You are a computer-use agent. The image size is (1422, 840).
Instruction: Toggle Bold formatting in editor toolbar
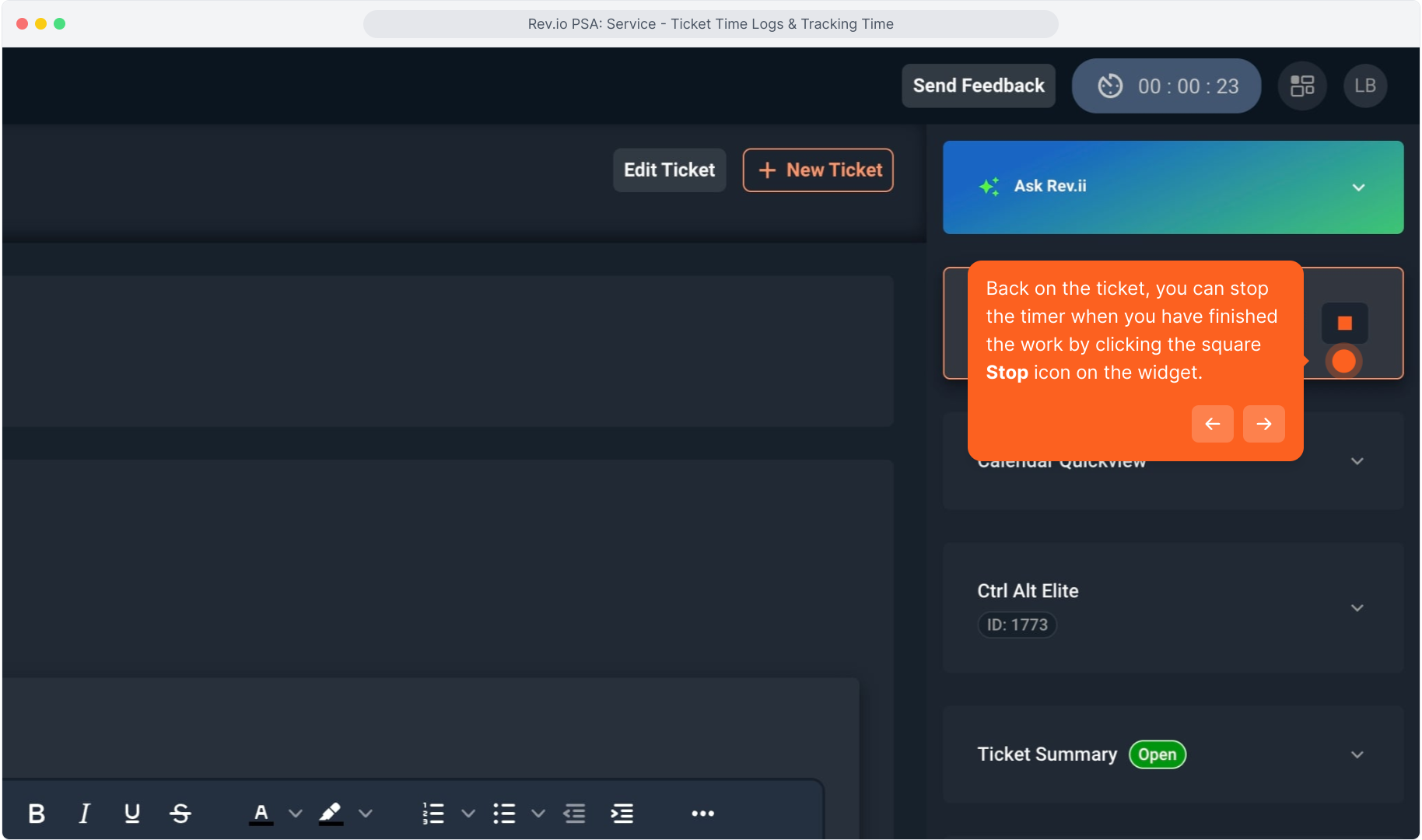point(37,814)
